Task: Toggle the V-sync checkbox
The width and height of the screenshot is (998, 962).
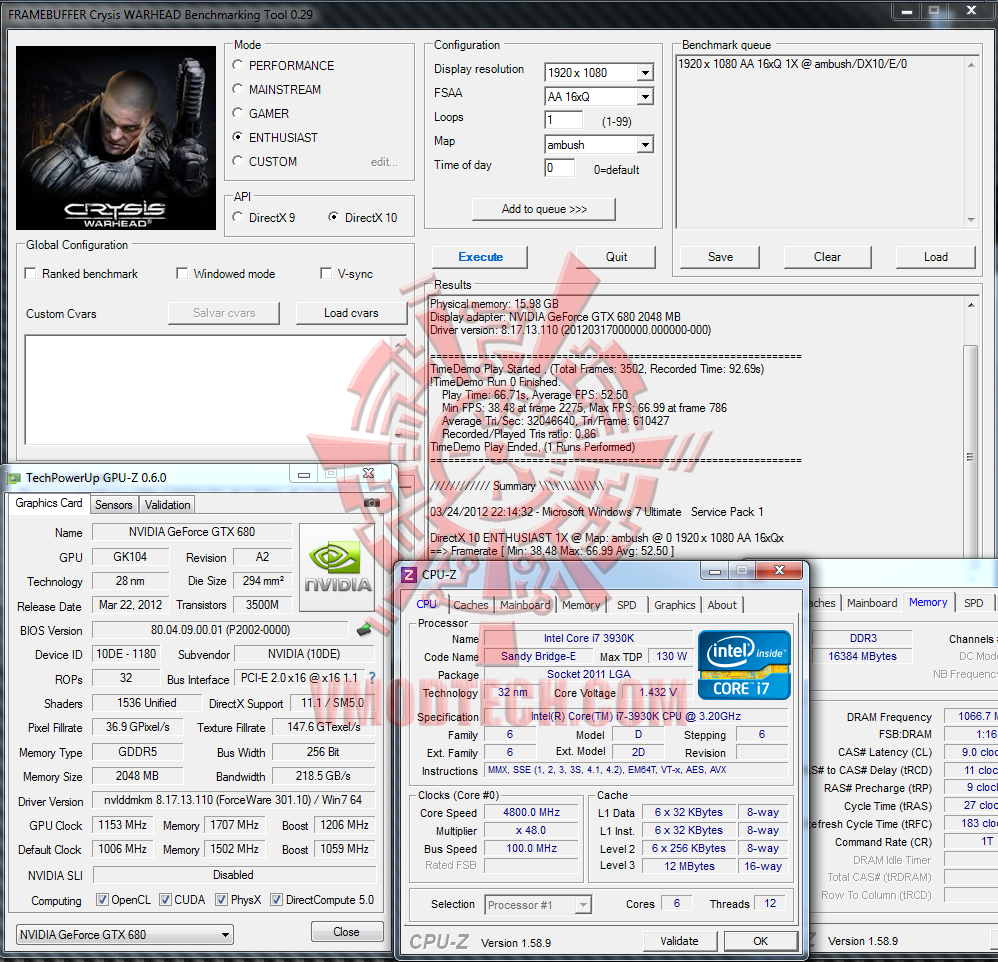Action: (326, 273)
